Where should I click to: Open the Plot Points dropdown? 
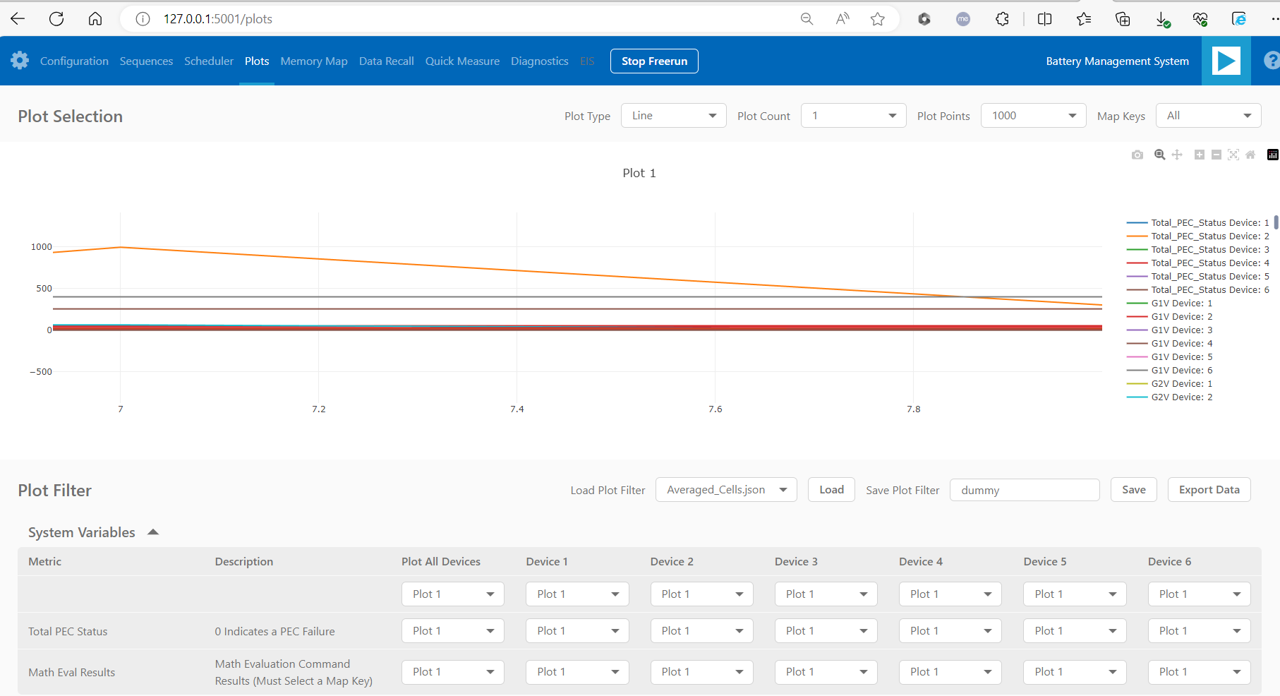[x=1033, y=116]
